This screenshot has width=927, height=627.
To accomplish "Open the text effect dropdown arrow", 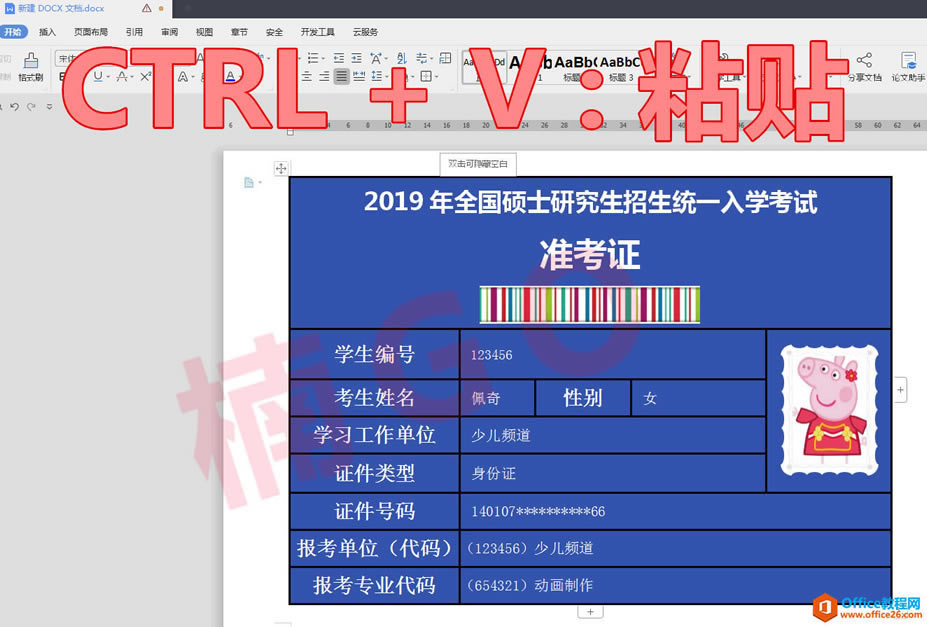I will point(193,77).
